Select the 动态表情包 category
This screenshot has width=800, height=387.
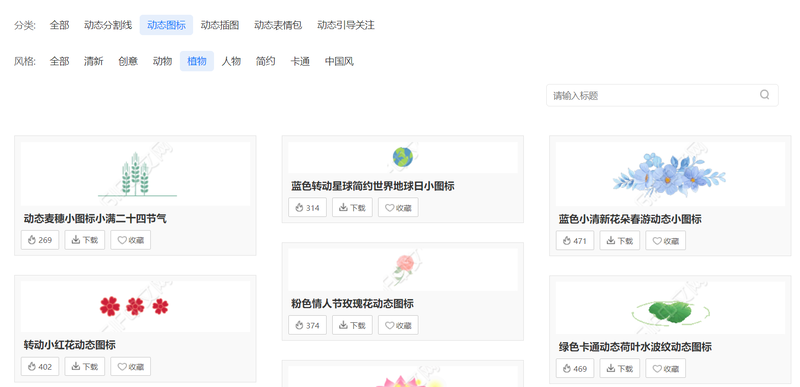click(x=278, y=25)
